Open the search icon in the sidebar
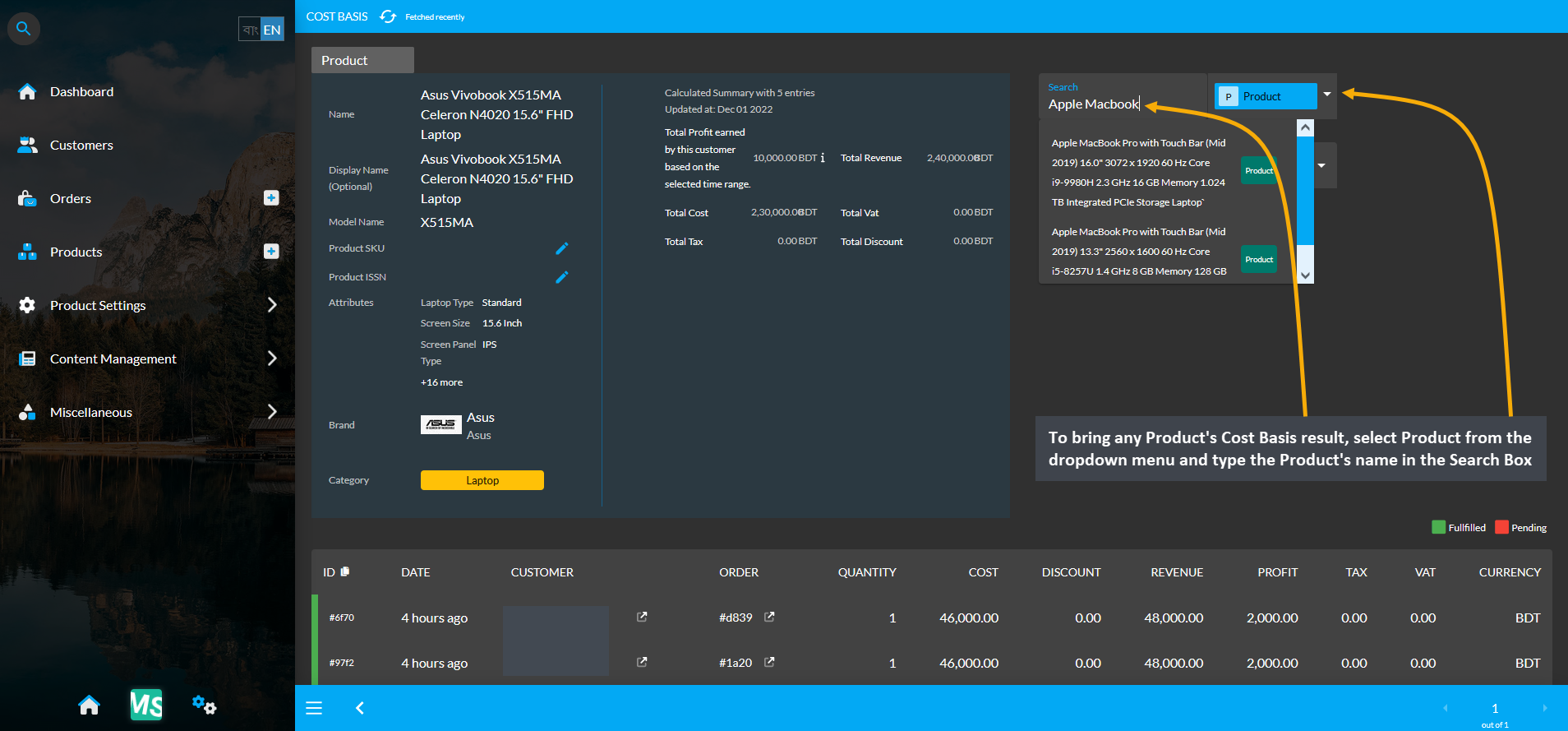The height and width of the screenshot is (731, 1568). (x=24, y=29)
